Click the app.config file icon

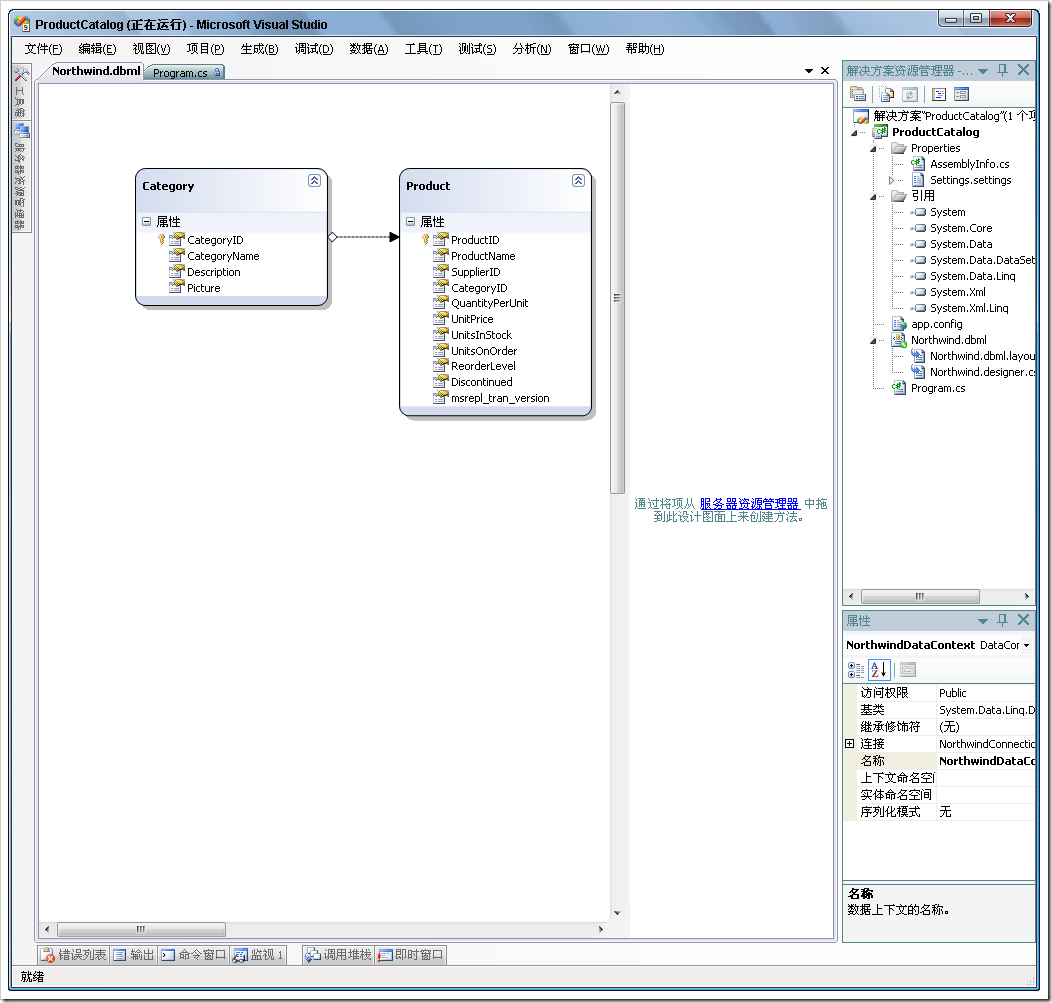click(899, 324)
